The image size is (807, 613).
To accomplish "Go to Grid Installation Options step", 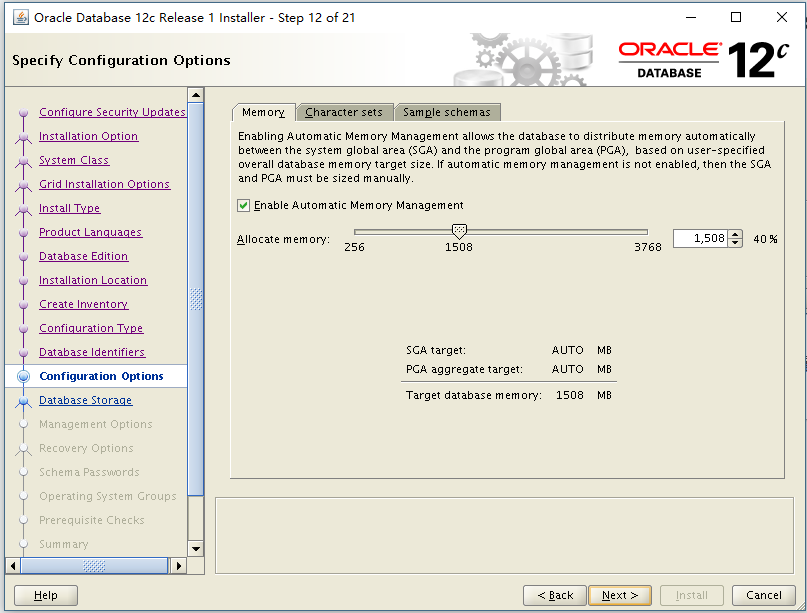I will tap(104, 184).
